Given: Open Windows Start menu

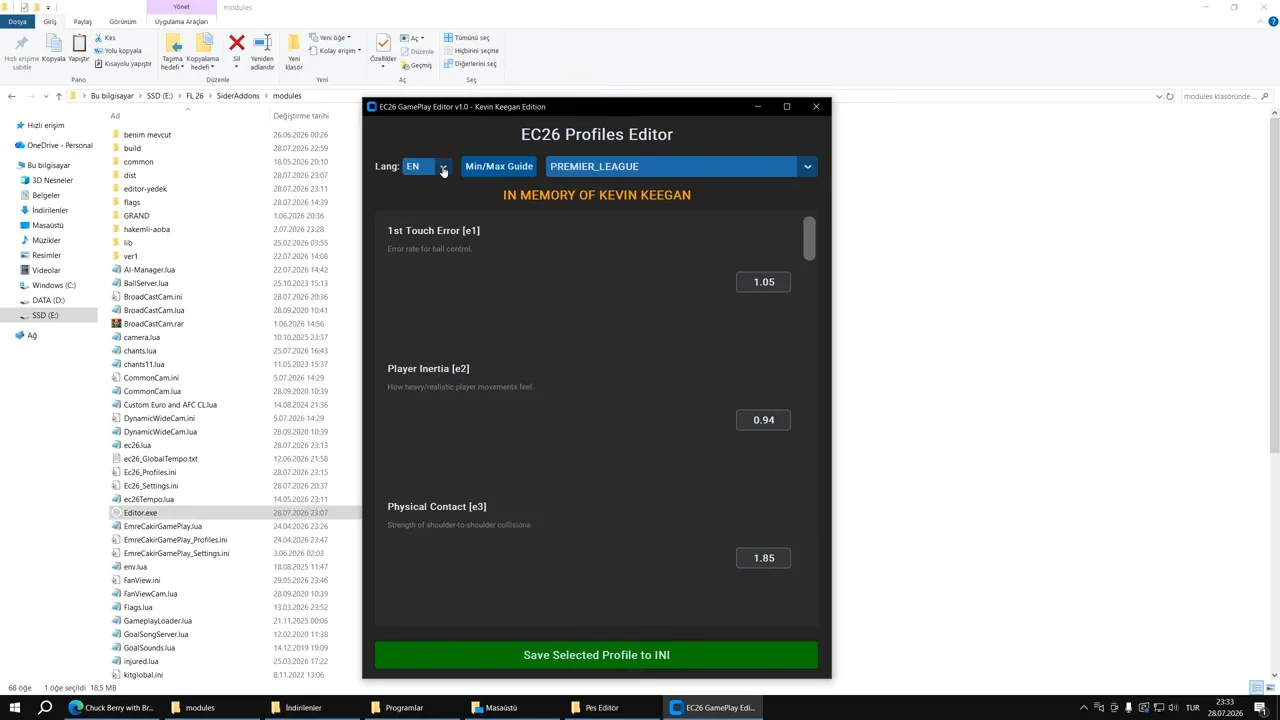Looking at the screenshot, I should 17,708.
